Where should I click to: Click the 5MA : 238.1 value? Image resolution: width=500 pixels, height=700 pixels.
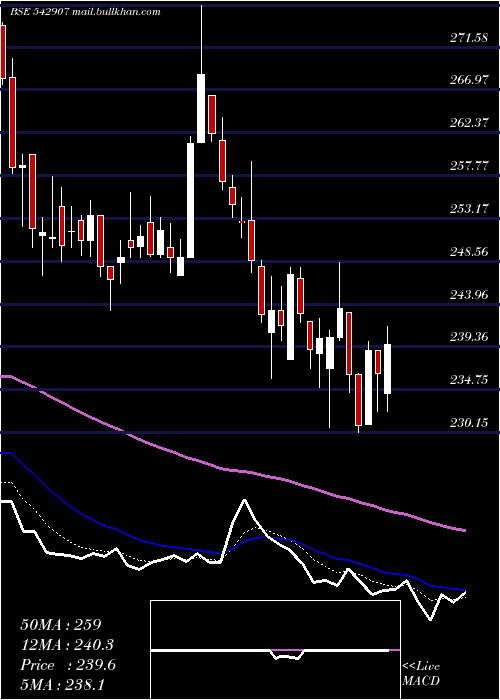62,684
